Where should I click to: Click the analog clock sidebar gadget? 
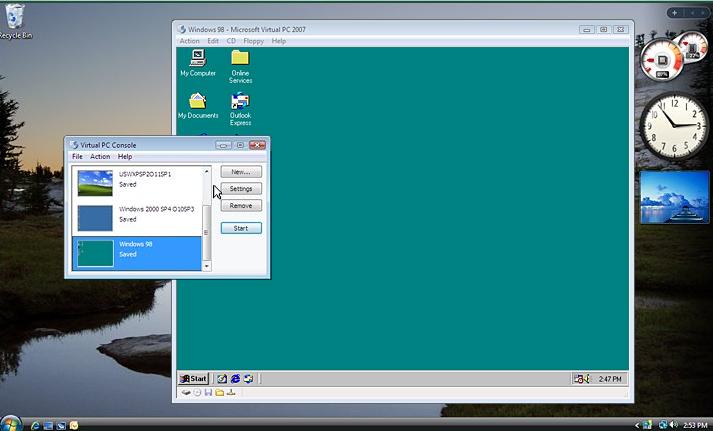click(674, 125)
